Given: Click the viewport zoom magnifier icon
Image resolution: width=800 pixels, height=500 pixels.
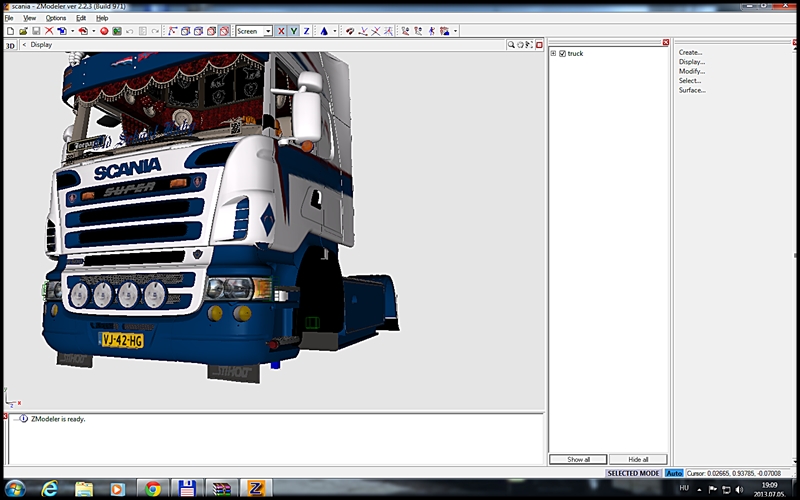Looking at the screenshot, I should tap(511, 45).
